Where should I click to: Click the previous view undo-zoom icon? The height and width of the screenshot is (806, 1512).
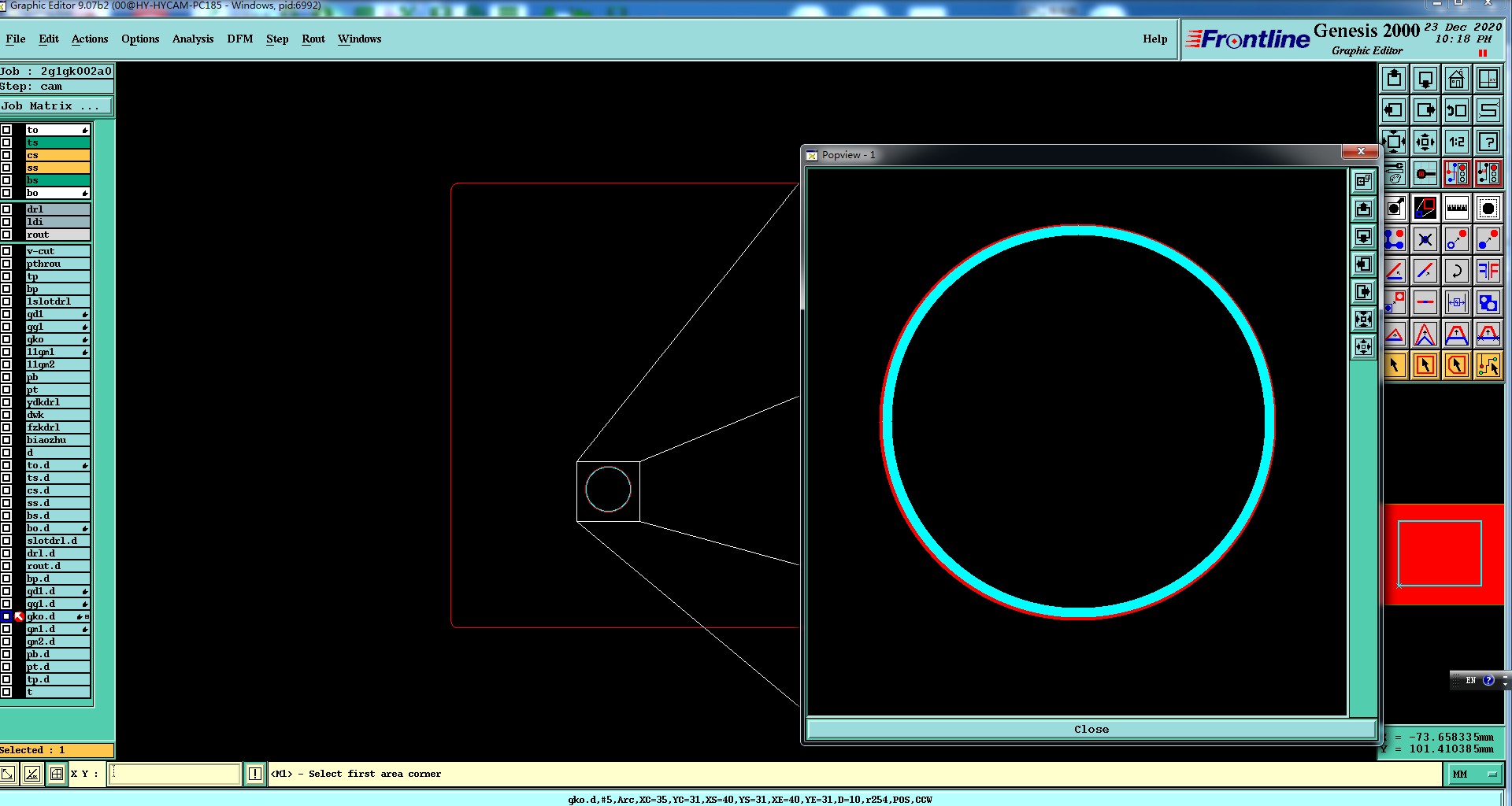coord(1457,110)
